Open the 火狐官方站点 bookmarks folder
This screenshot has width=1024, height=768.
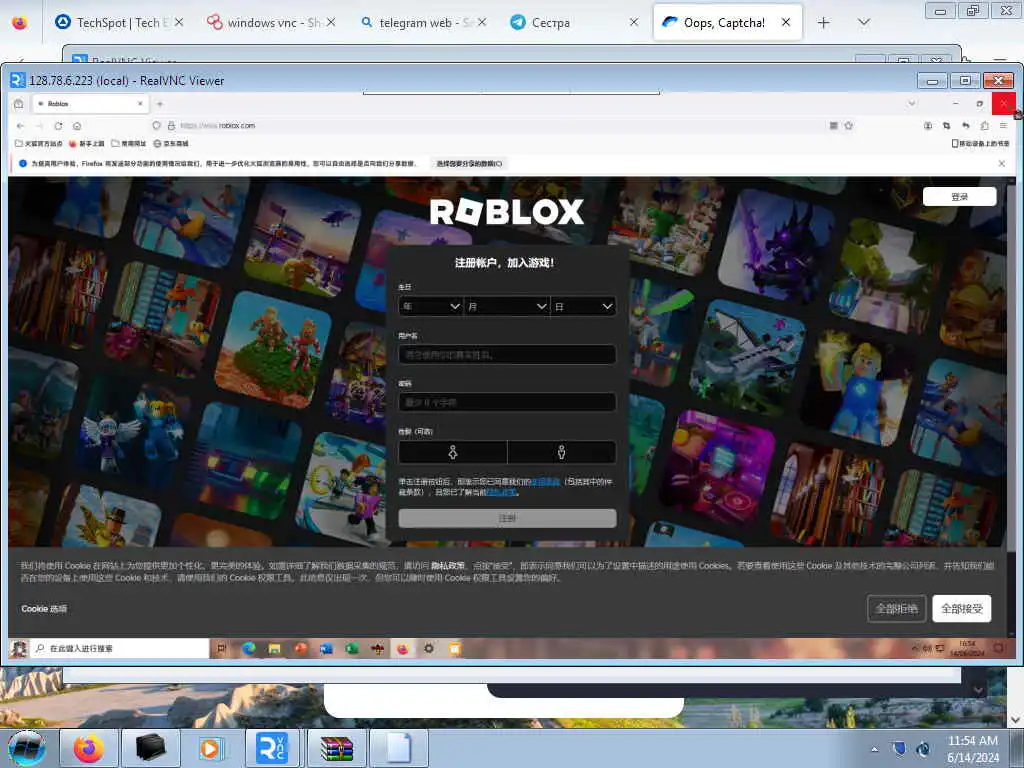(39, 144)
